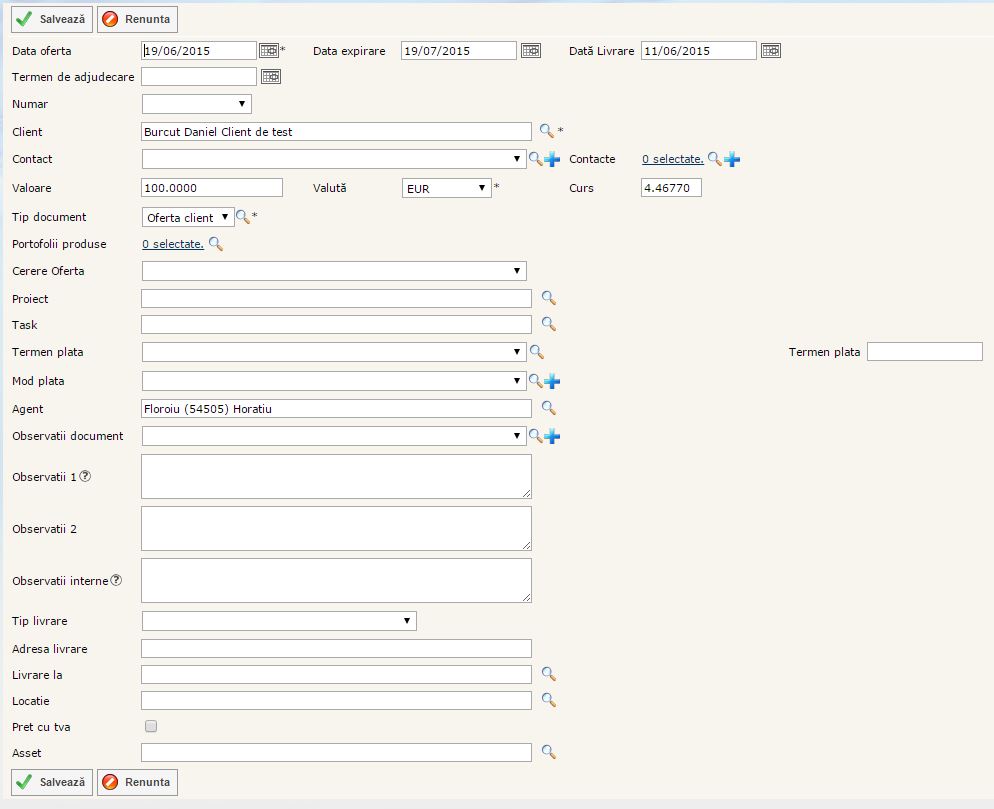Open the Tip document dropdown
Screen dimensions: 994x809
(x=188, y=217)
